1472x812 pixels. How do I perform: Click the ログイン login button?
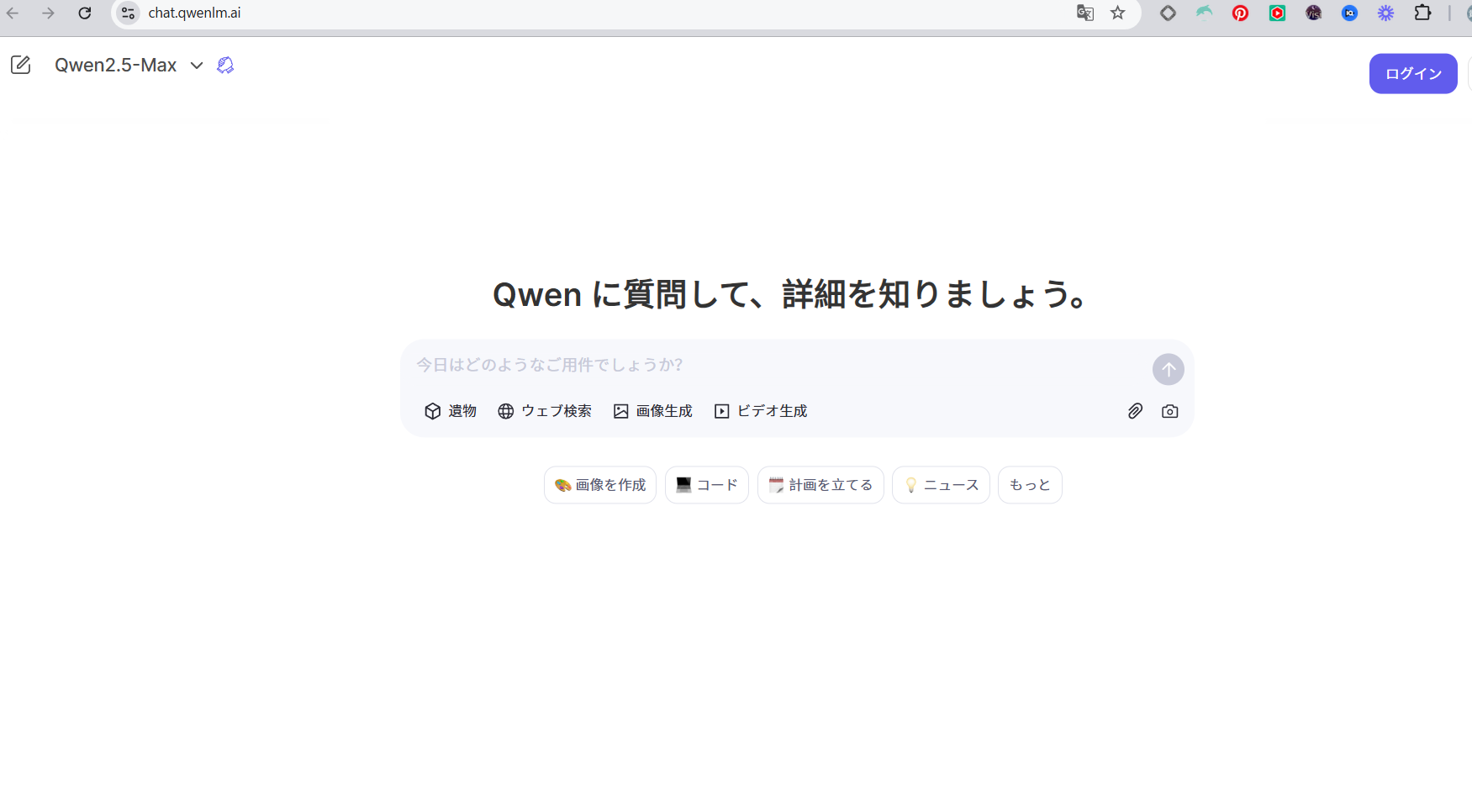pyautogui.click(x=1413, y=74)
